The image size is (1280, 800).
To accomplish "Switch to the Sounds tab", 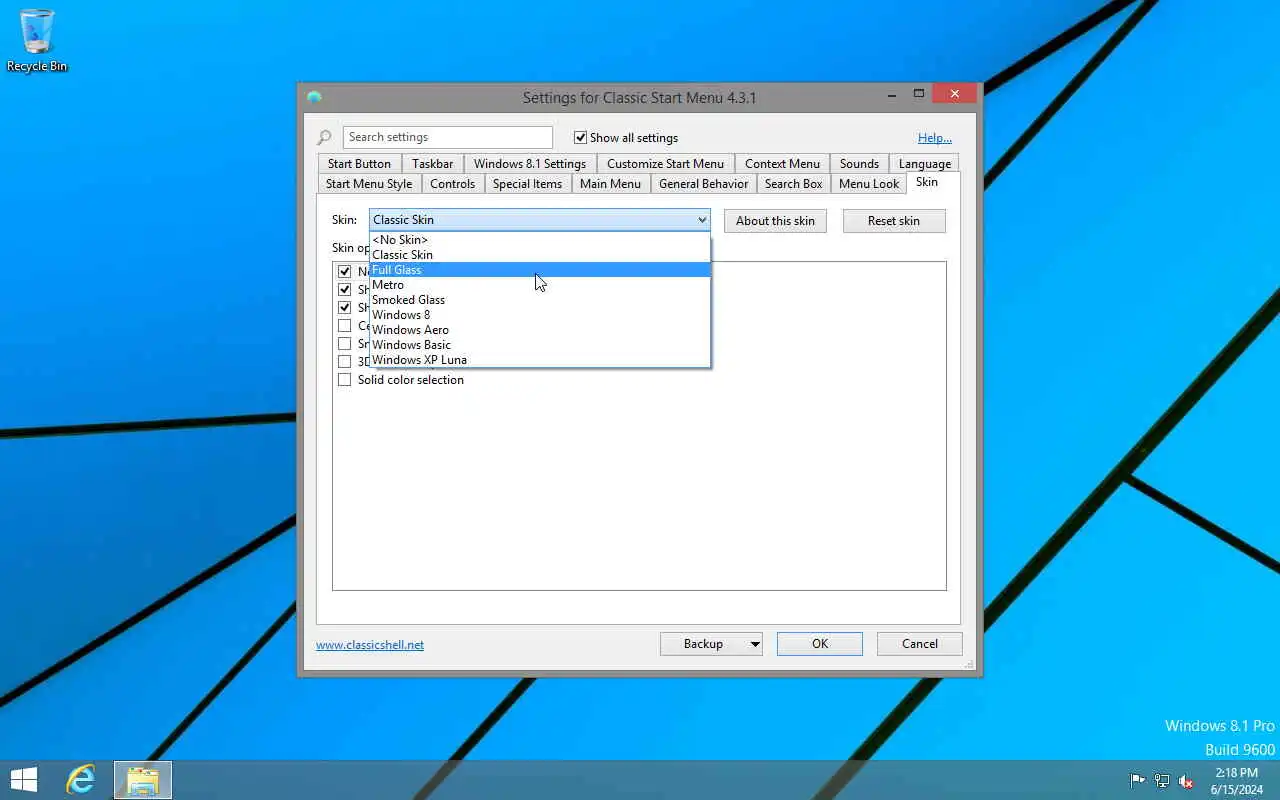I will tap(859, 164).
